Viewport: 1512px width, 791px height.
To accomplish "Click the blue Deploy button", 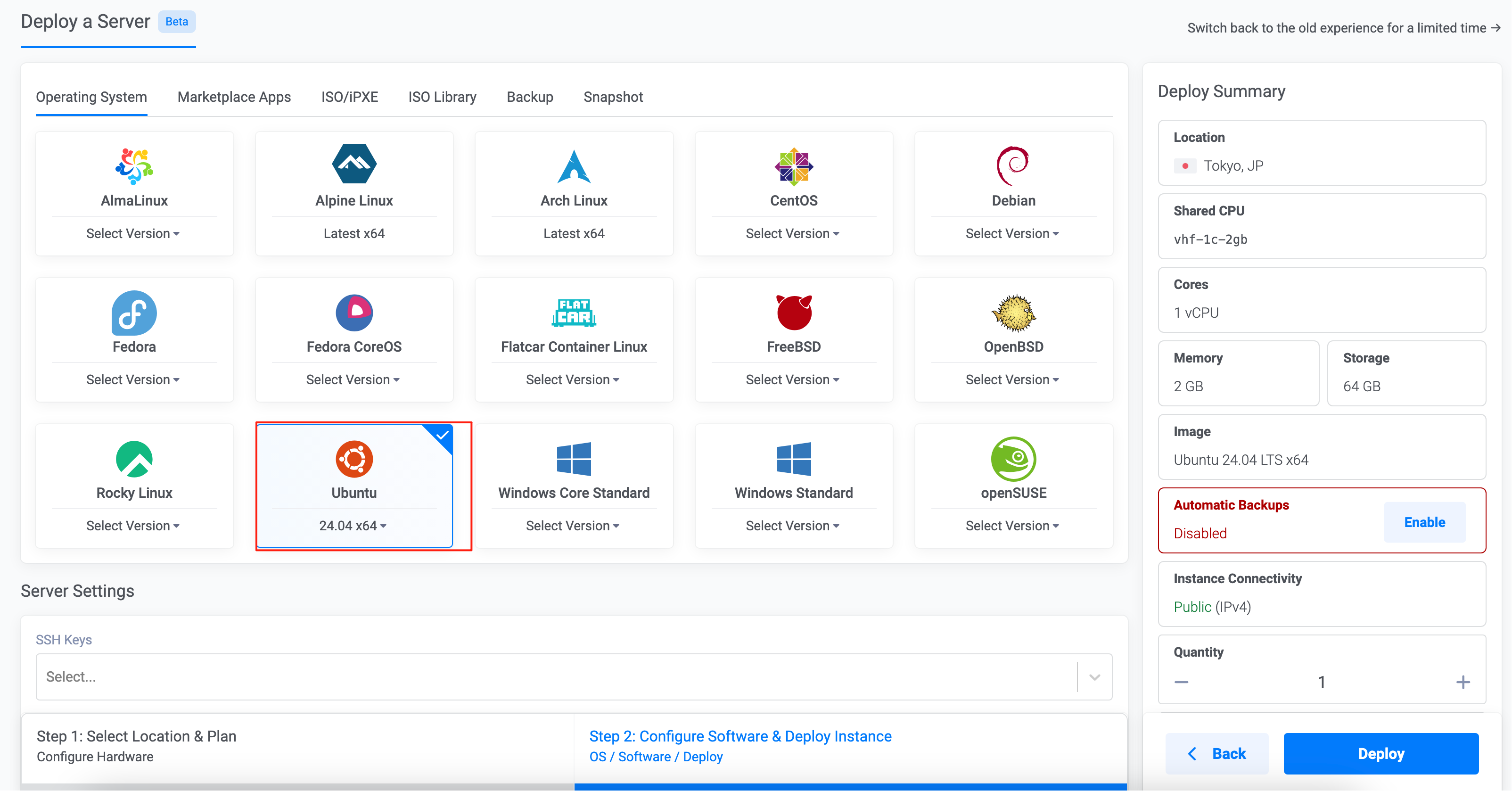I will click(x=1381, y=753).
